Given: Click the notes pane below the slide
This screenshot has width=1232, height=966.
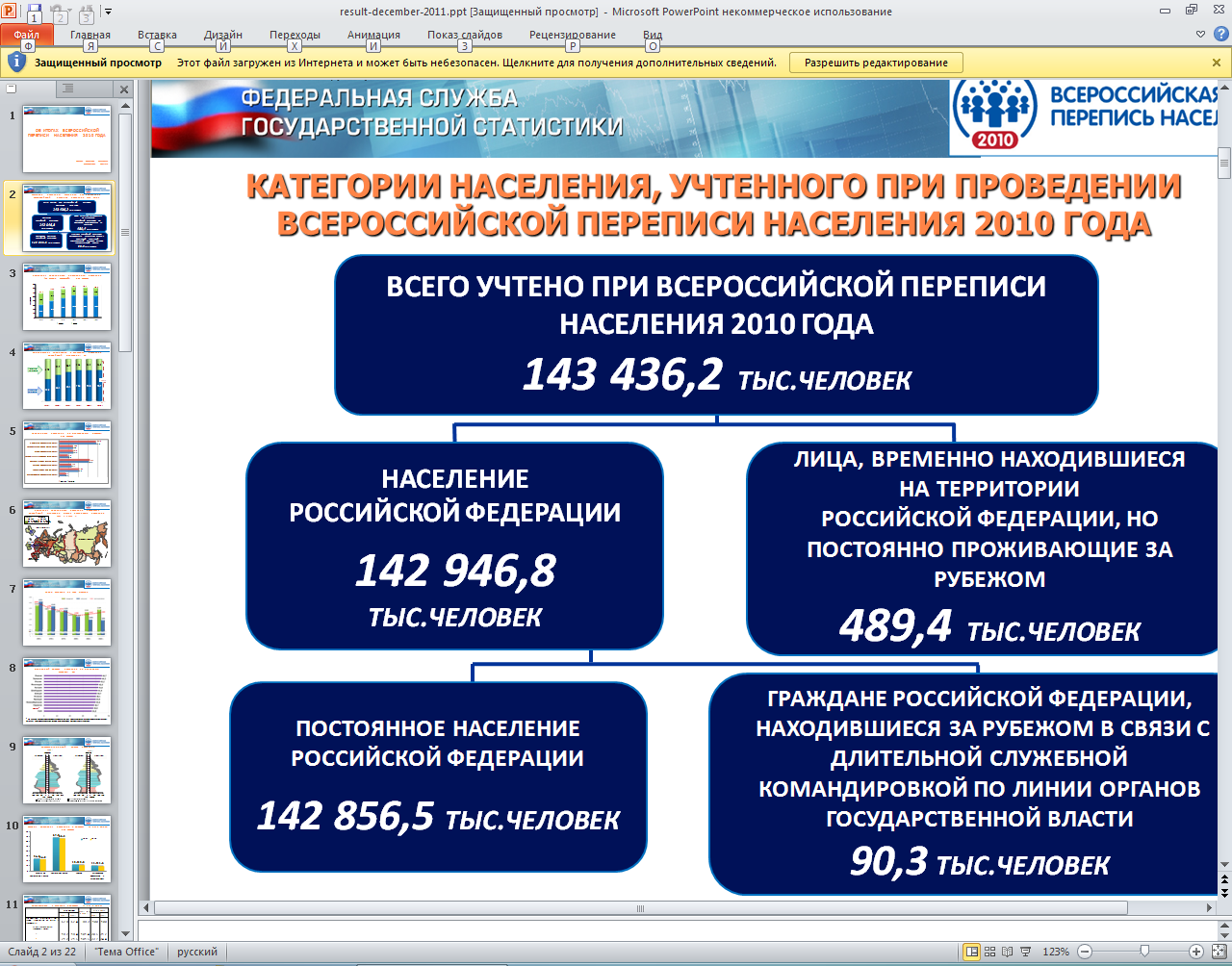Looking at the screenshot, I should point(678,929).
